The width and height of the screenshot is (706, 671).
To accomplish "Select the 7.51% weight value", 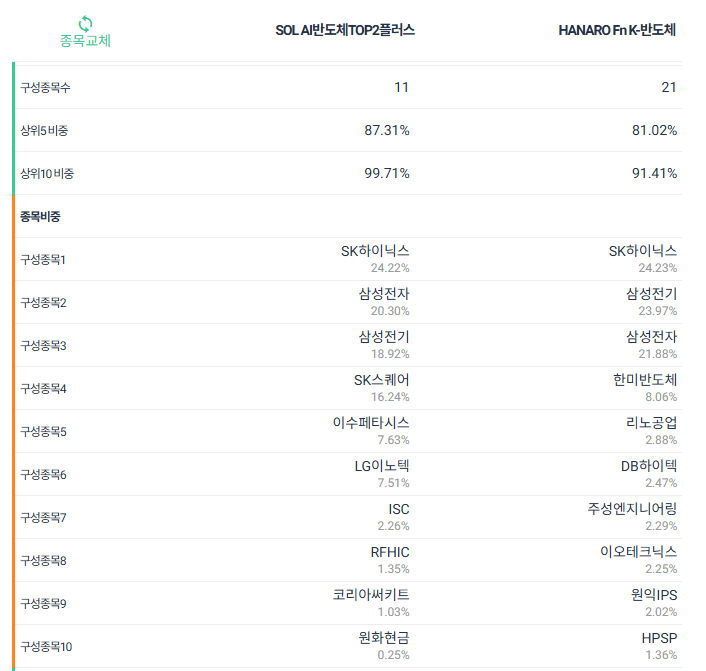I will (394, 483).
